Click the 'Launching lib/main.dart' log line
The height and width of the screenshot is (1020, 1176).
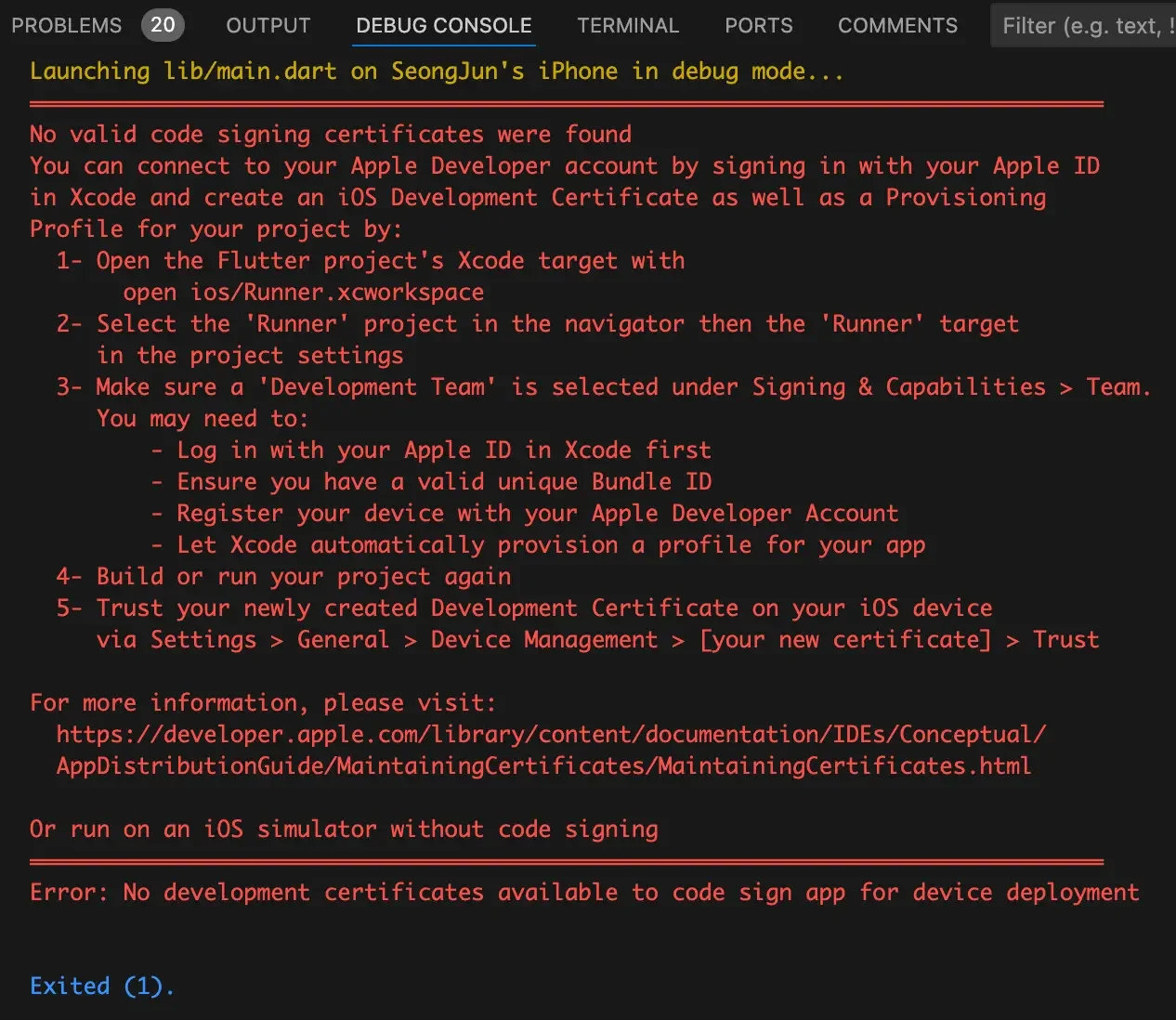(437, 72)
